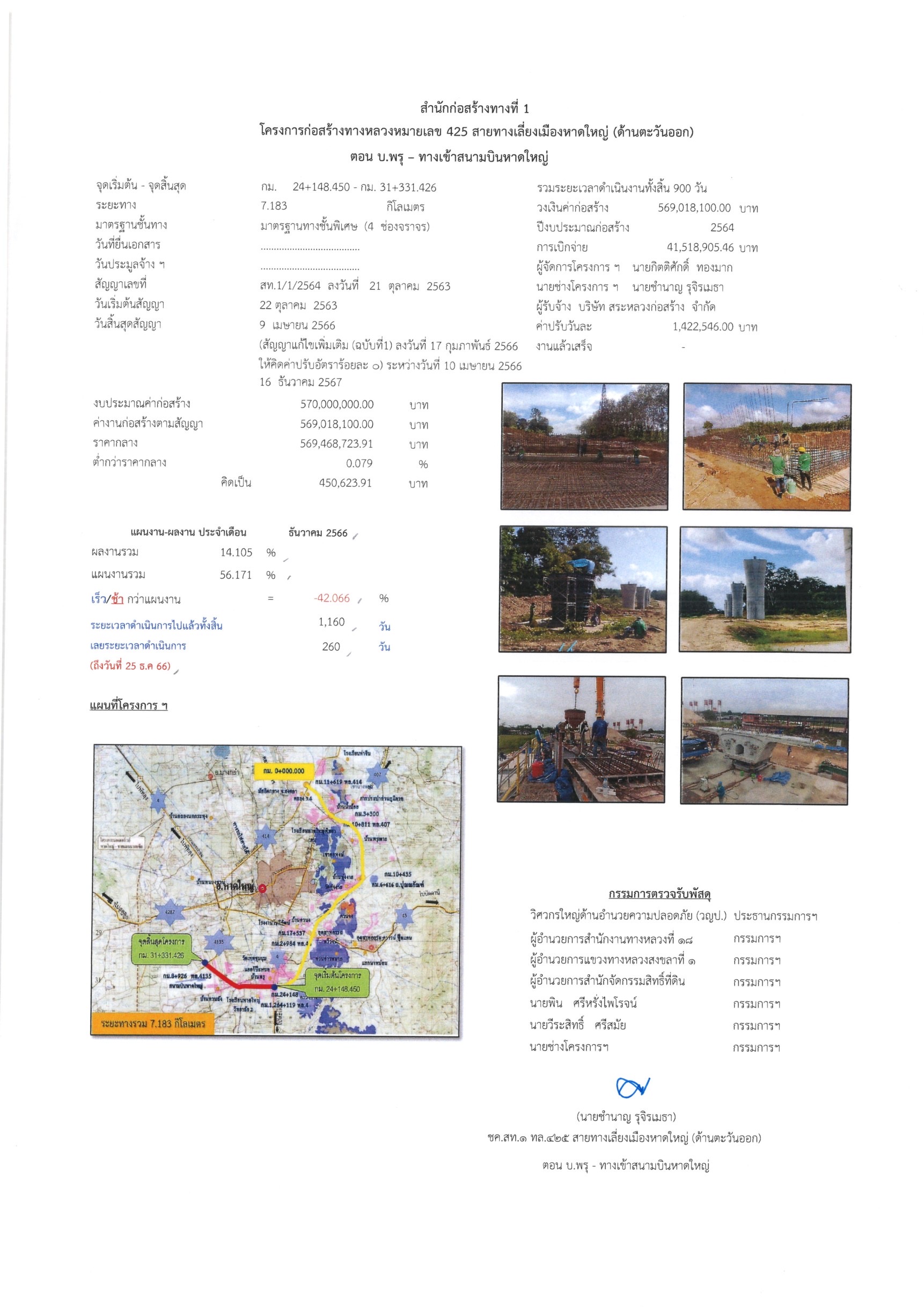
Task: Click 'รวมระยะเวลาดำเนินงานทั้งสิ้น 900 วัน'
Action: coord(622,188)
